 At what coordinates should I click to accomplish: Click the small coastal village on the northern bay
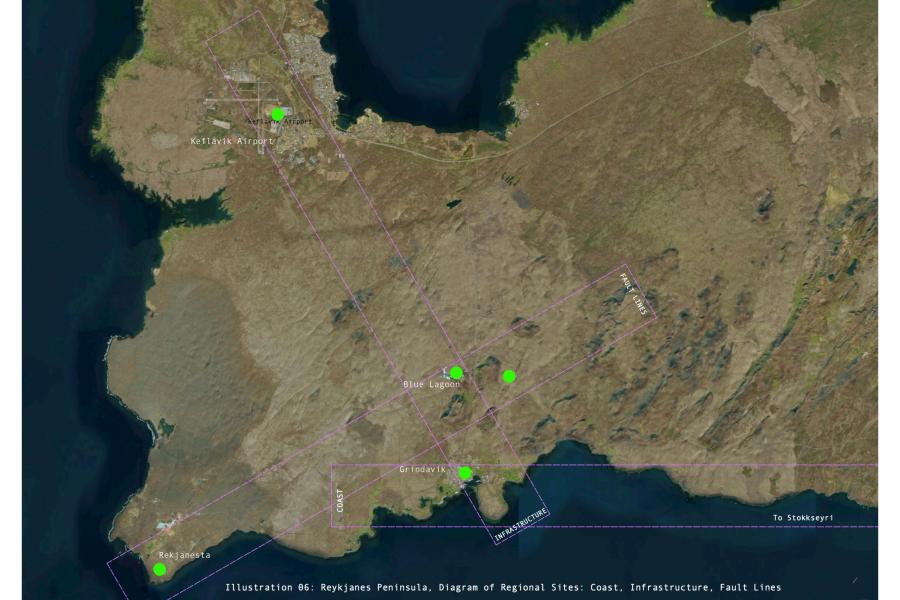pos(518,105)
